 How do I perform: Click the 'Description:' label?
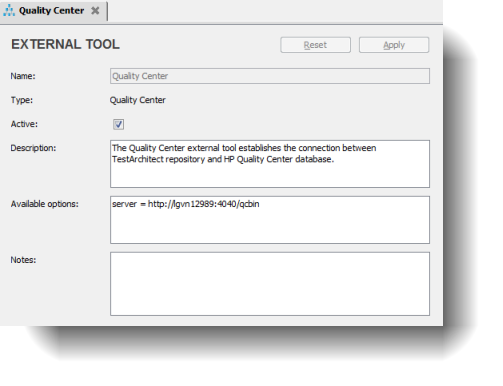[33, 148]
